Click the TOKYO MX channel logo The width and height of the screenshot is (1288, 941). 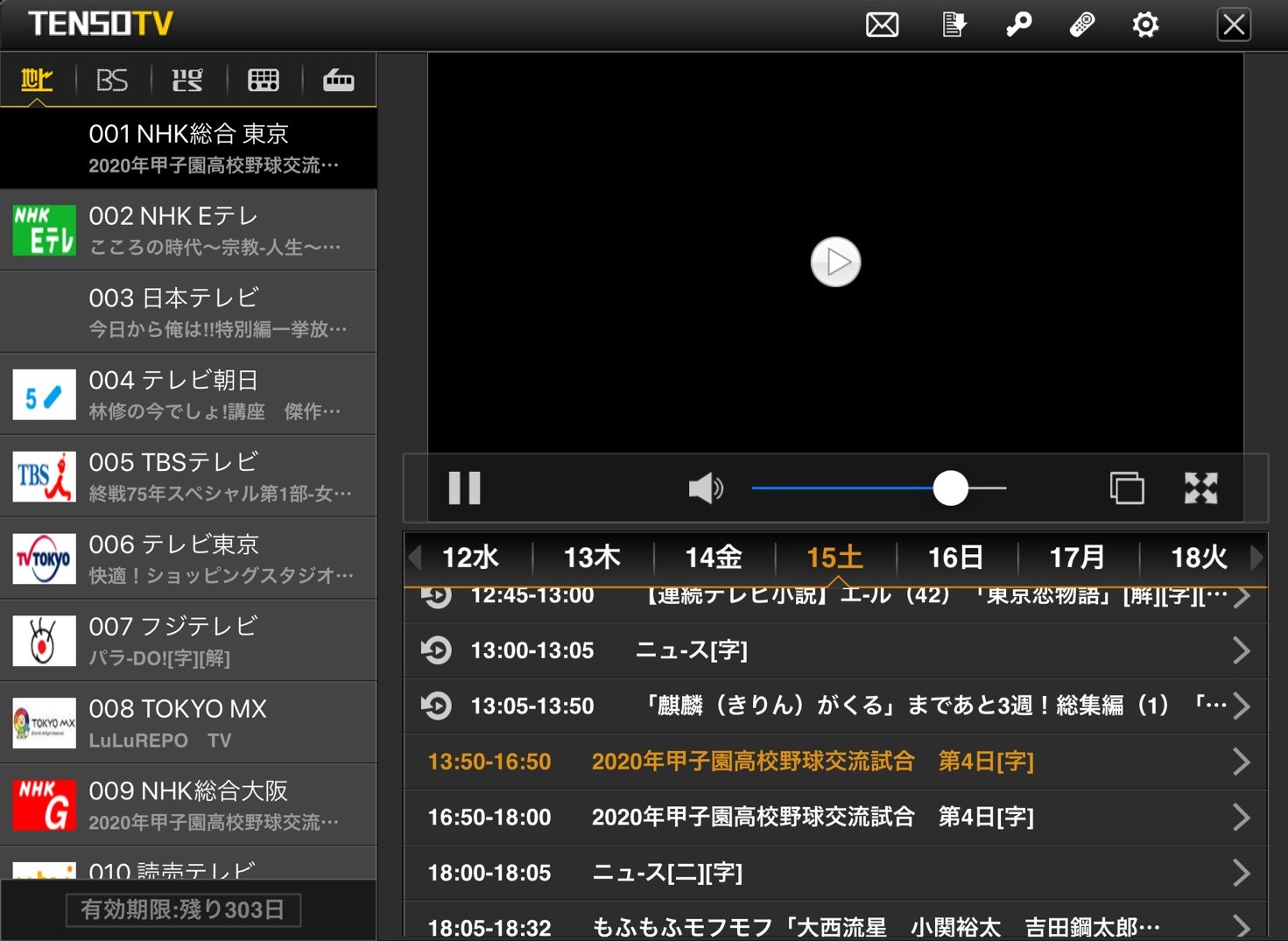[44, 723]
